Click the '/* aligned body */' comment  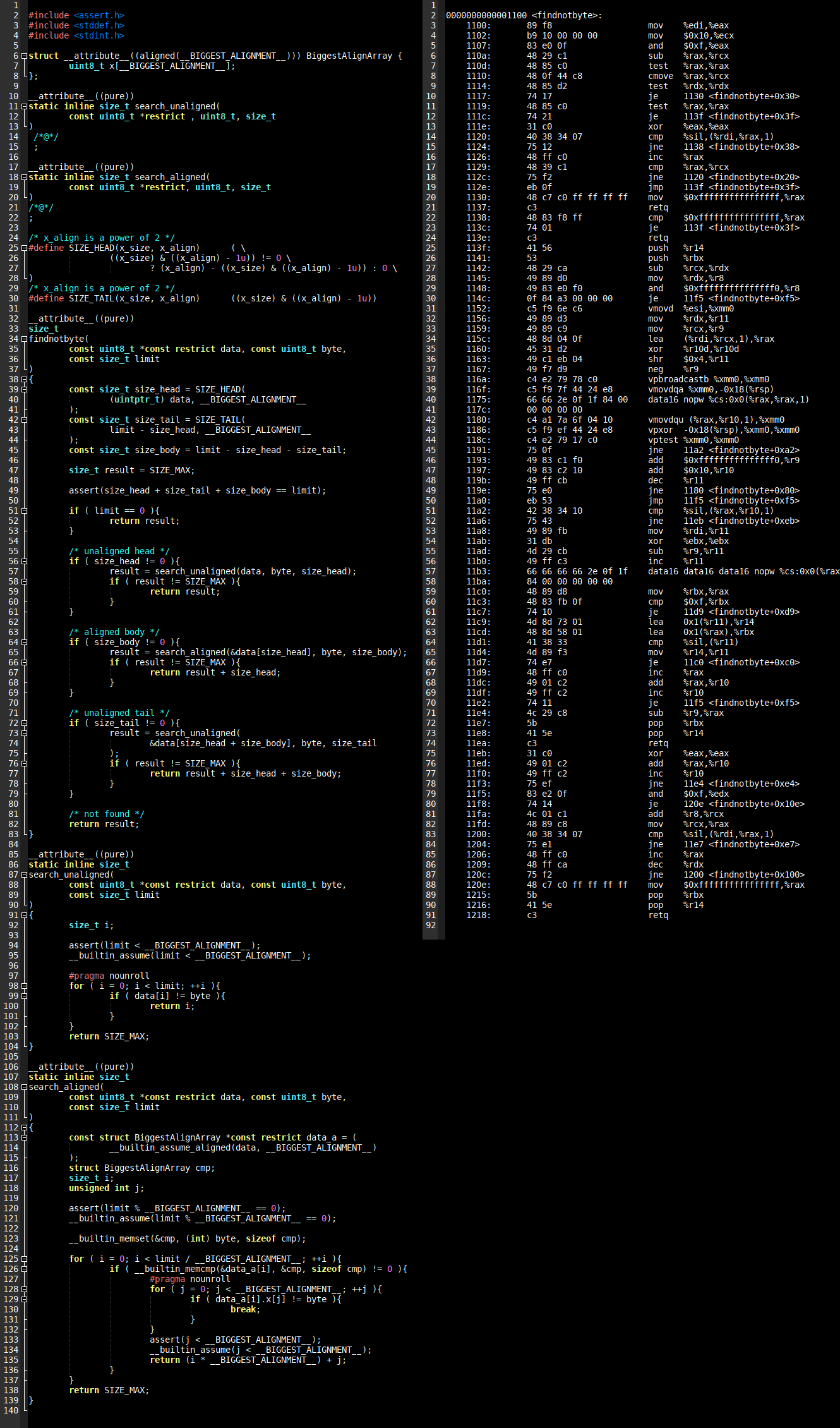(x=114, y=632)
